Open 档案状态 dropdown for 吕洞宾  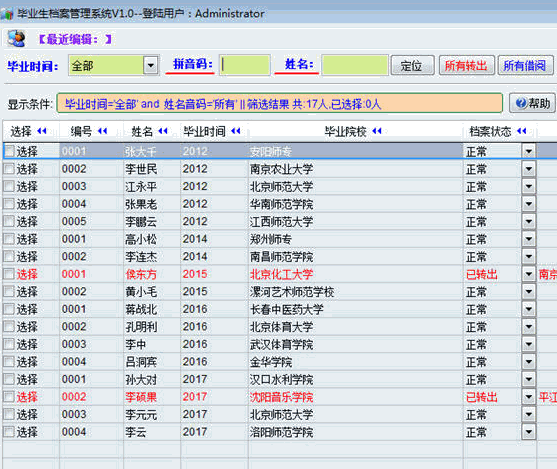point(529,362)
